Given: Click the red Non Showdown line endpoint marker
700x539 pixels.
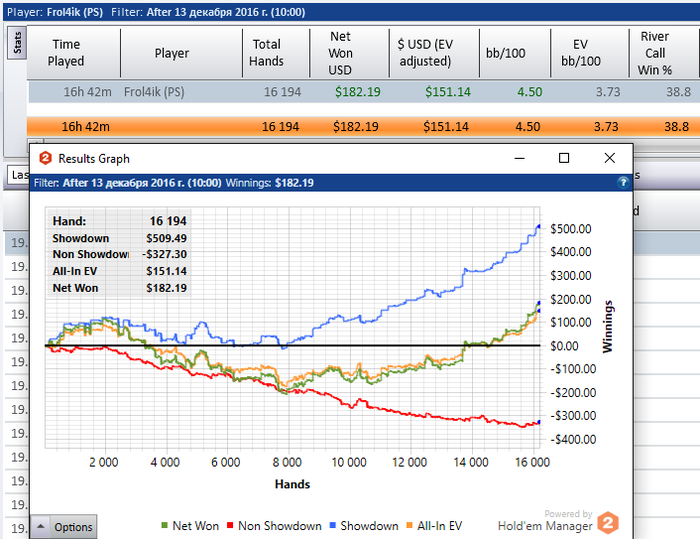Looking at the screenshot, I should (x=539, y=422).
